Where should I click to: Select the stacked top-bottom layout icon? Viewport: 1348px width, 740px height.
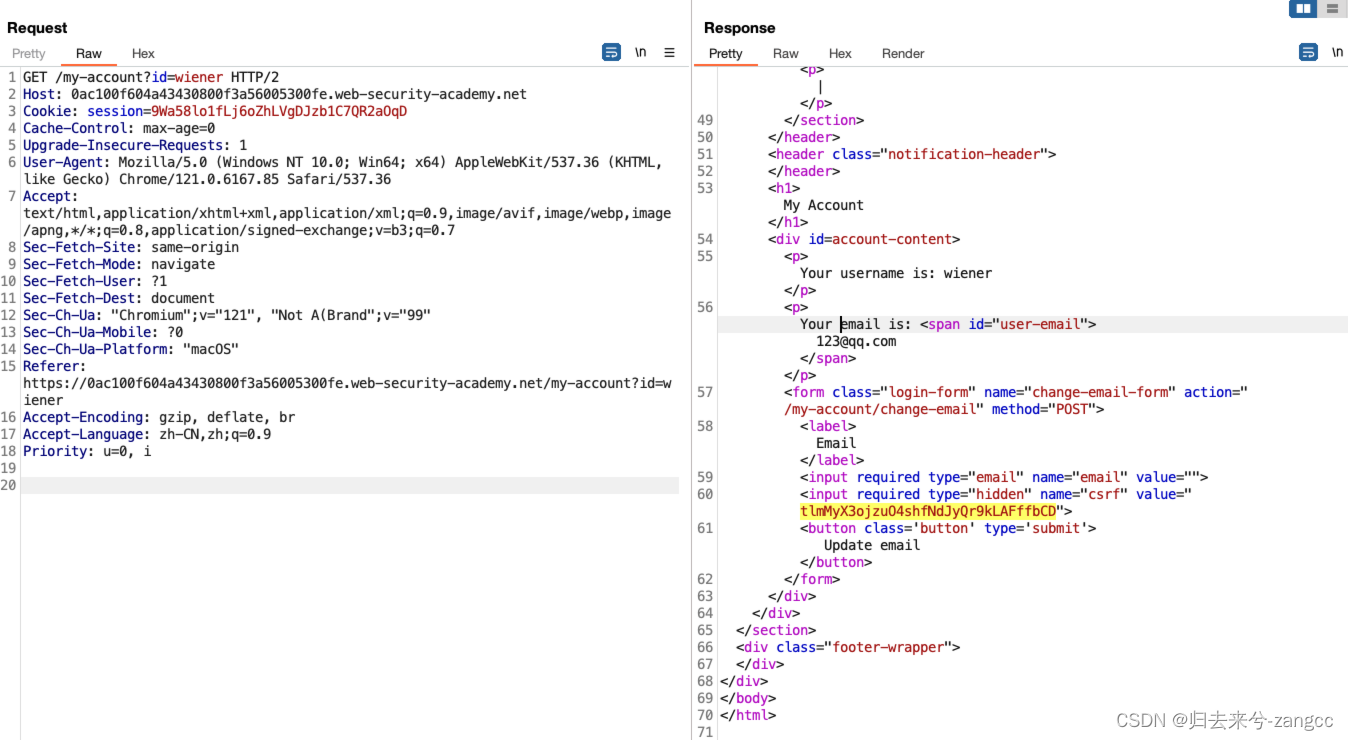coord(1331,9)
